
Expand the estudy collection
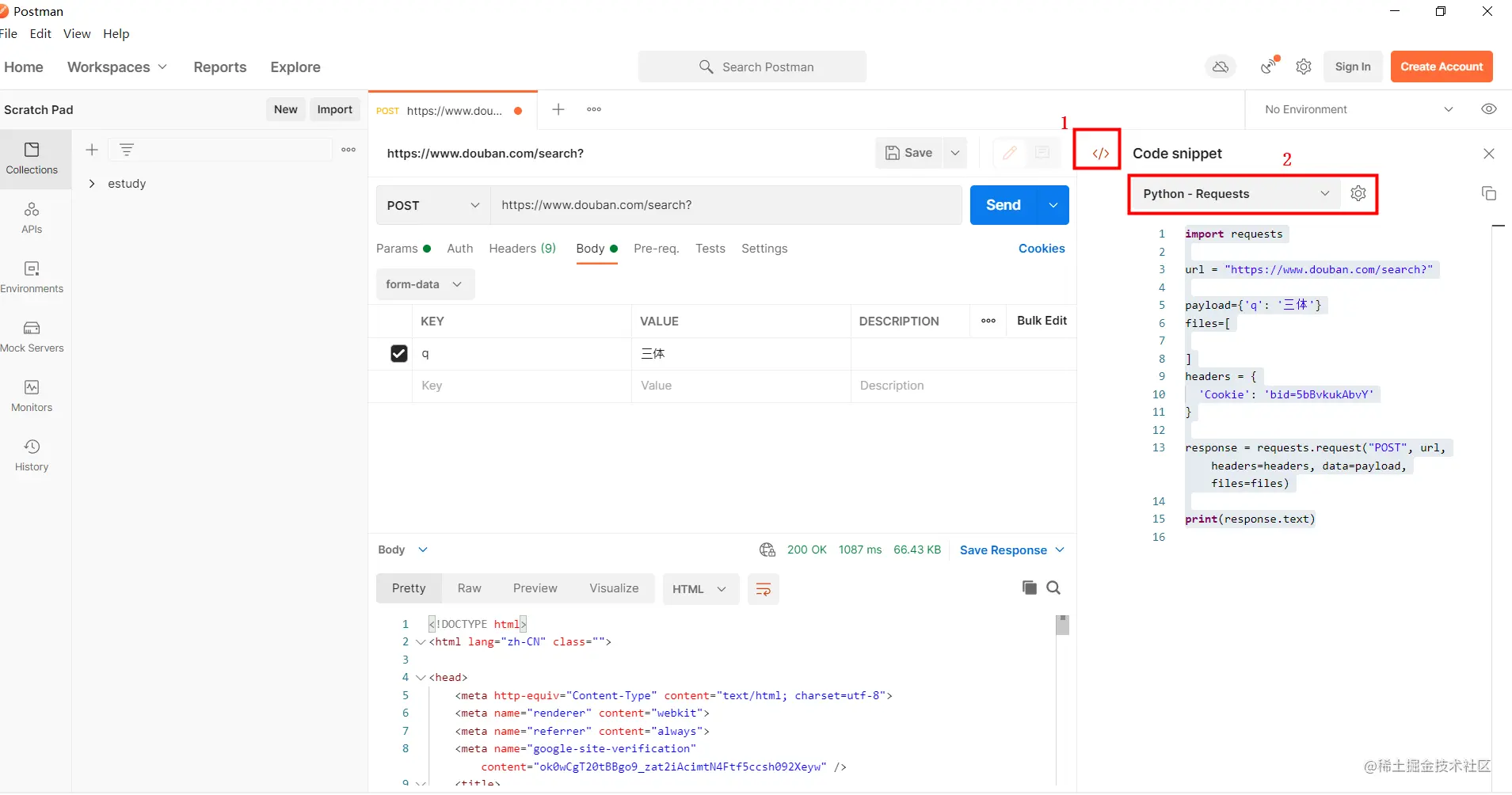coord(92,184)
